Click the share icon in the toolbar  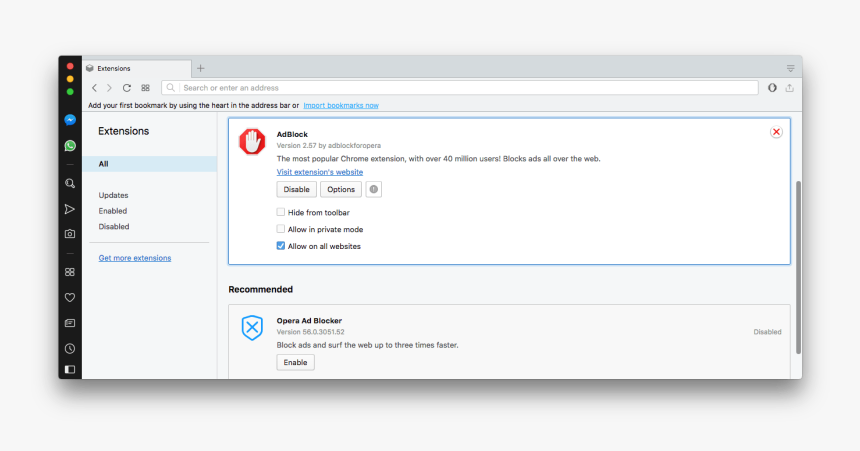789,88
